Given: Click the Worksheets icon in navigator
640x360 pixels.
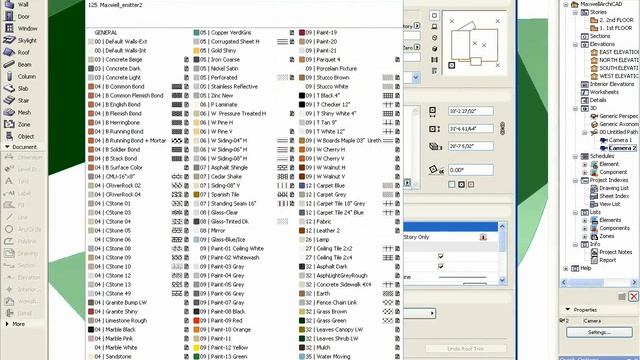Looking at the screenshot, I should pyautogui.click(x=584, y=92).
